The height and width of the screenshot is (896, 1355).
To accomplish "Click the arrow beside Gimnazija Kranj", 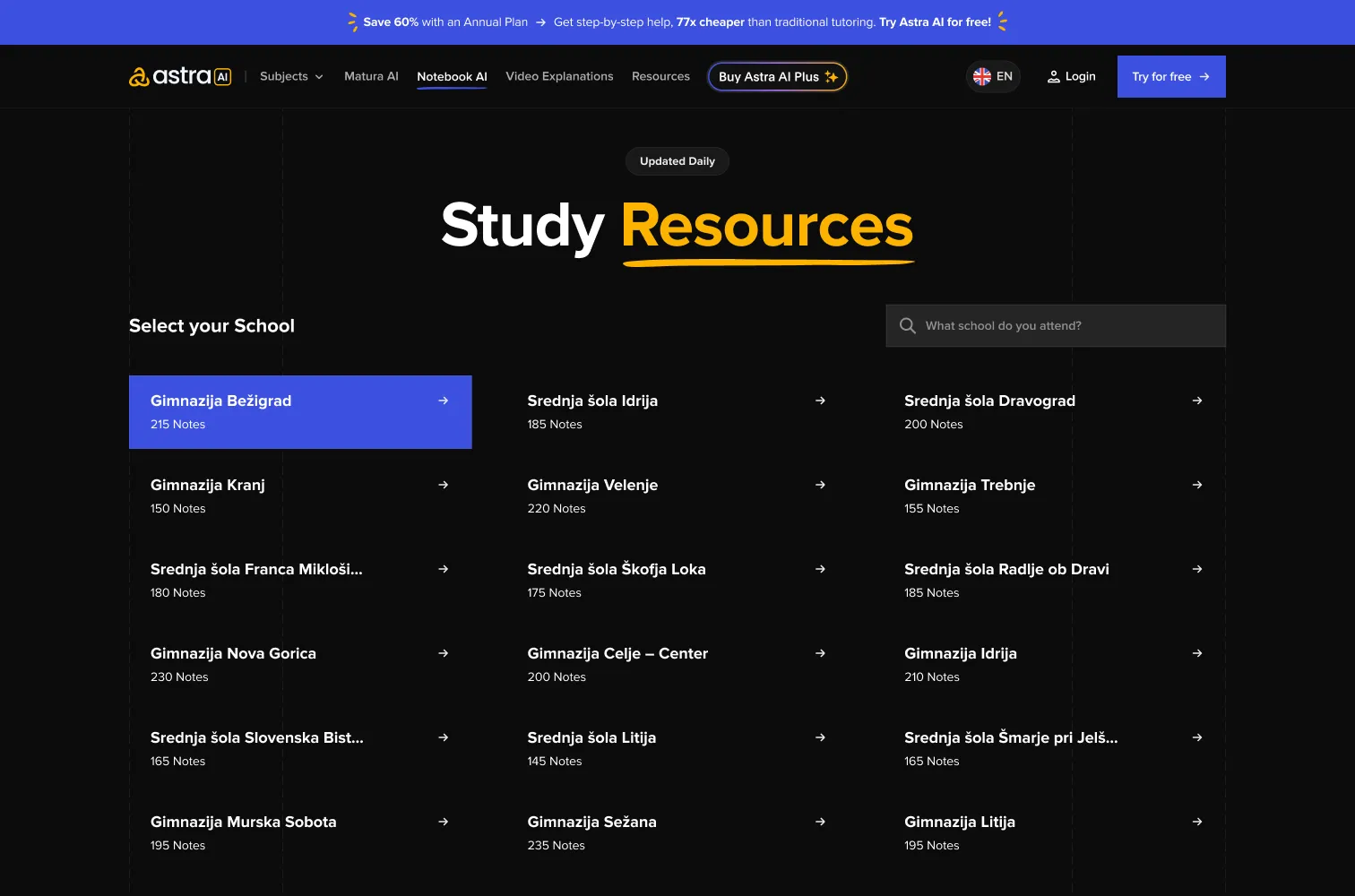I will [444, 485].
